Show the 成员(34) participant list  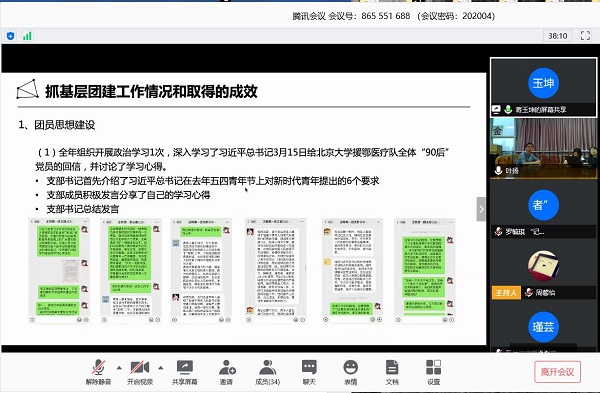coord(267,372)
